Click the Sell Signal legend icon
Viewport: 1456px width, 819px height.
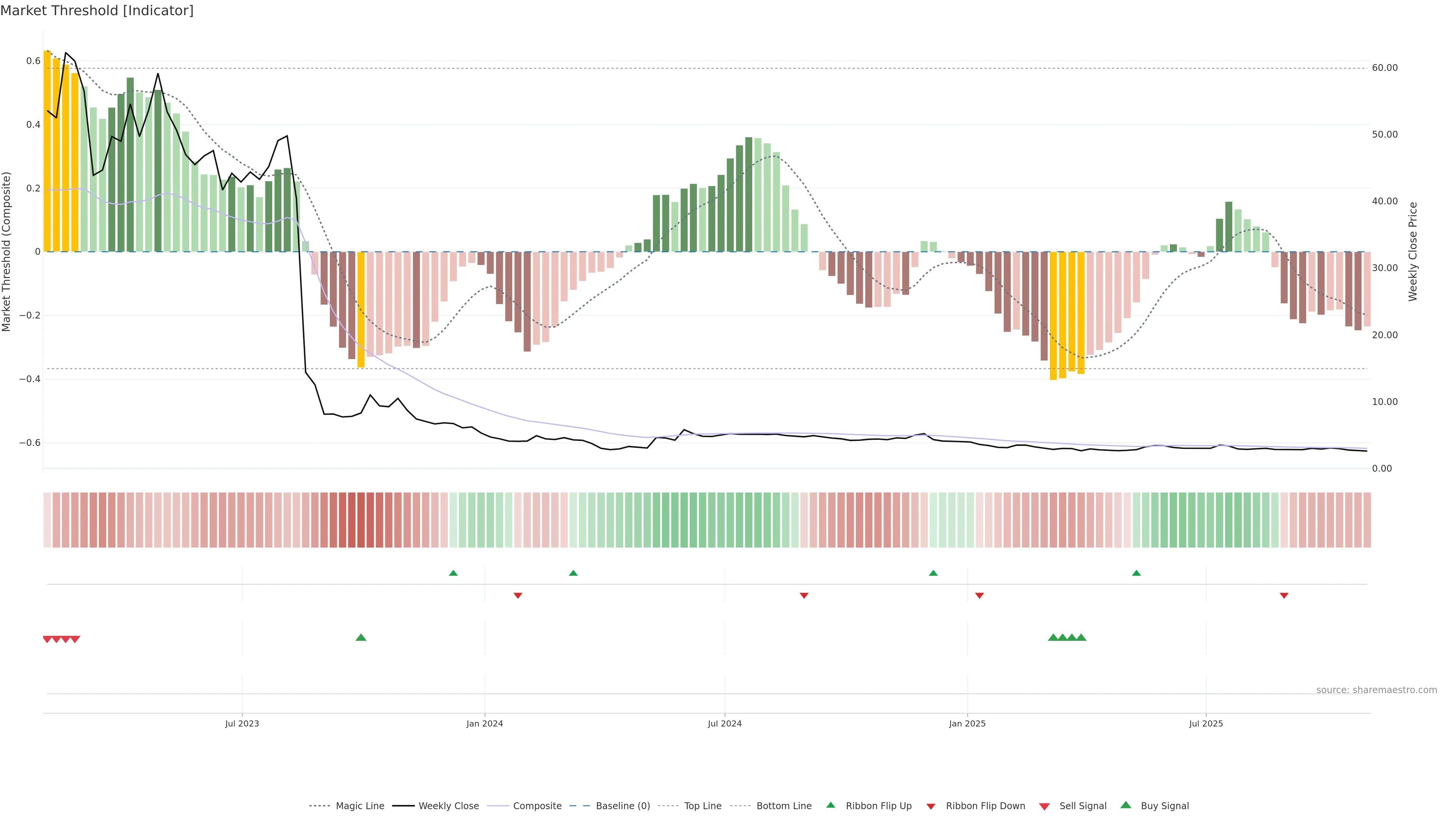pyautogui.click(x=1044, y=806)
